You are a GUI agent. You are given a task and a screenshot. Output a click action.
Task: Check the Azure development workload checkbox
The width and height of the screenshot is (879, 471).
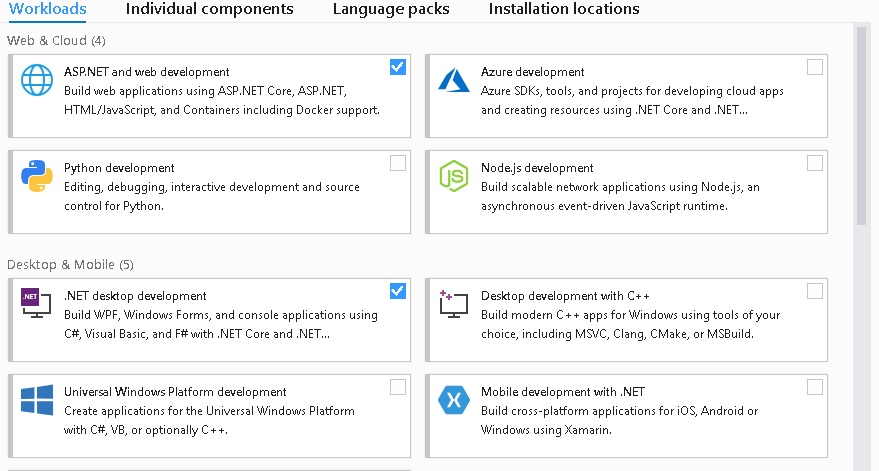coord(815,67)
